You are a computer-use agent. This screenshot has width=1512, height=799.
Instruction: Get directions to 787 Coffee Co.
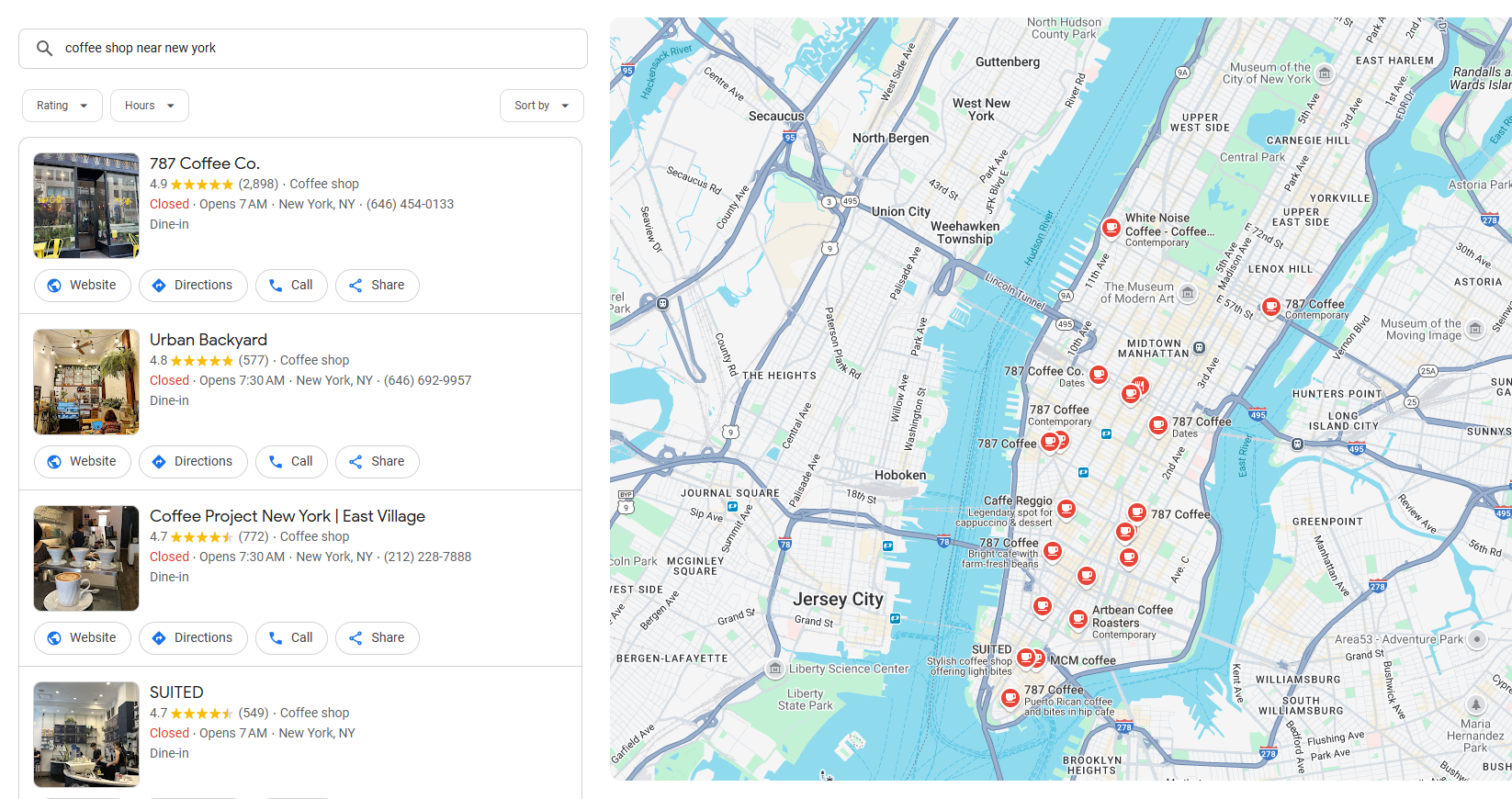click(x=193, y=286)
